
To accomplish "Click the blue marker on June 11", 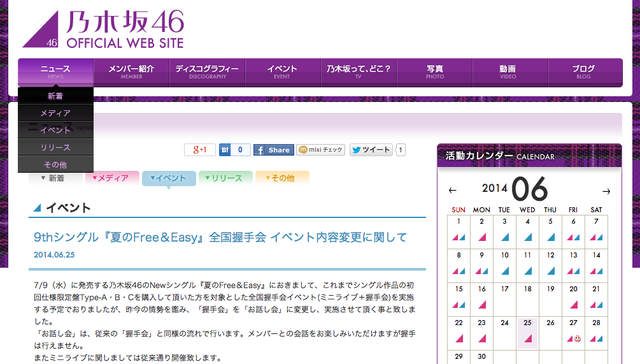I will coord(528,271).
